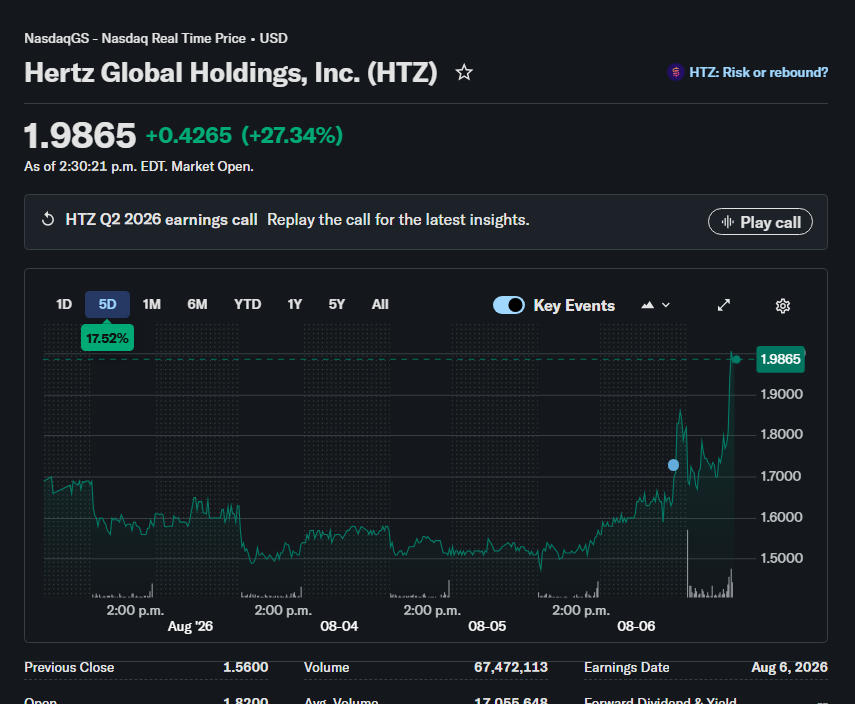Toggle the Key Events switch

509,305
